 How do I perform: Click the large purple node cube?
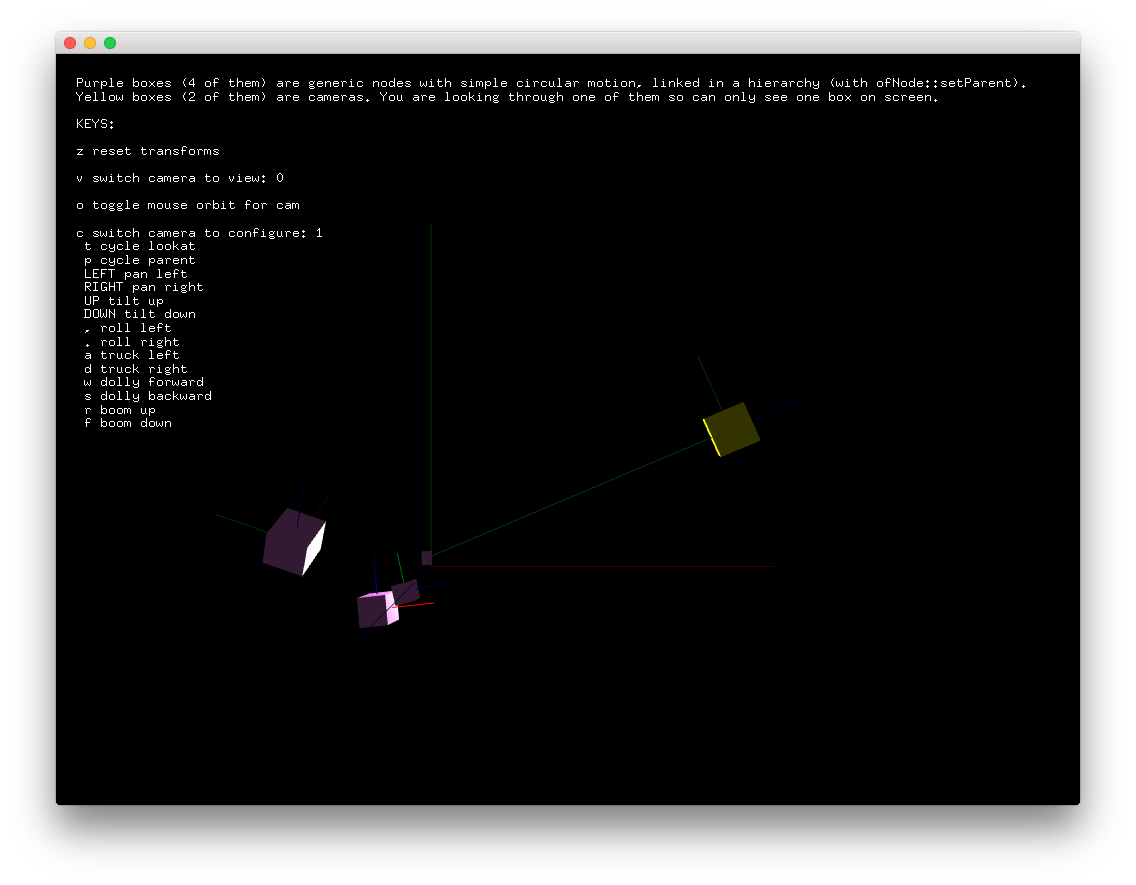[294, 540]
